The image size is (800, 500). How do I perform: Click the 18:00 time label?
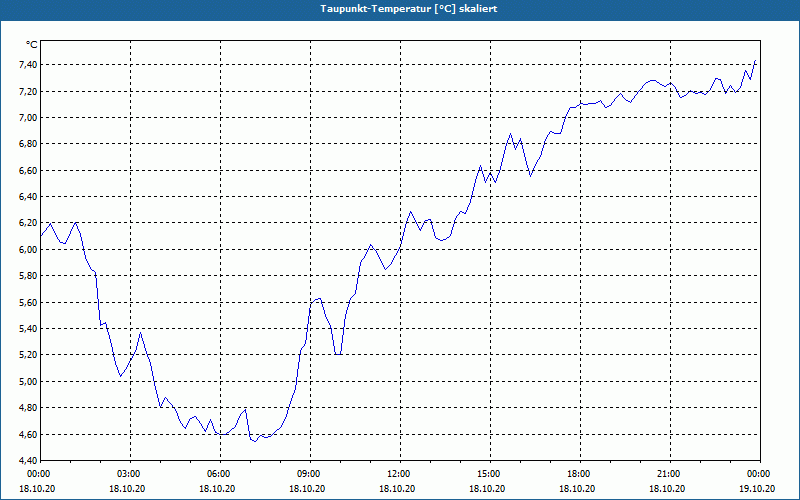(x=580, y=474)
